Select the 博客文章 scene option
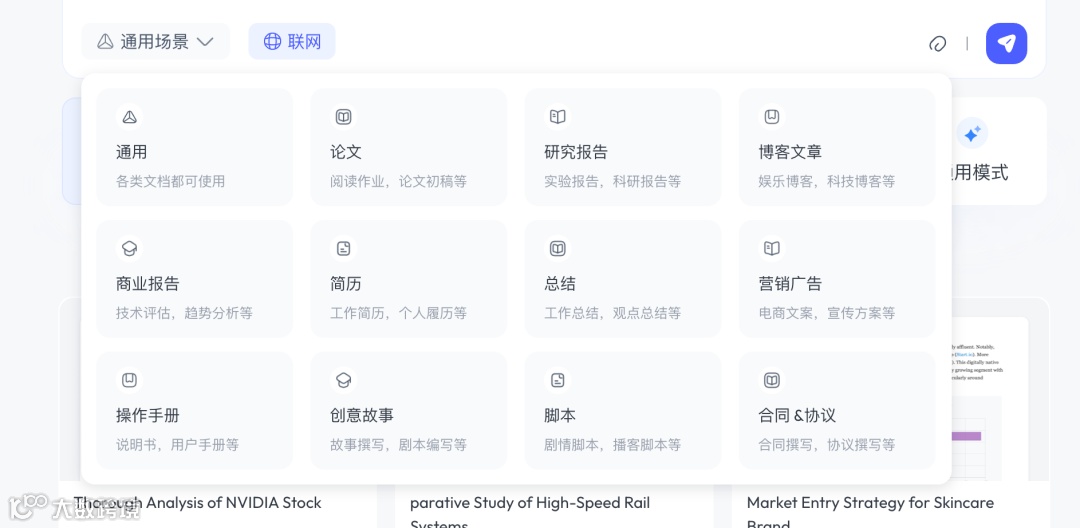1080x528 pixels. (x=837, y=147)
